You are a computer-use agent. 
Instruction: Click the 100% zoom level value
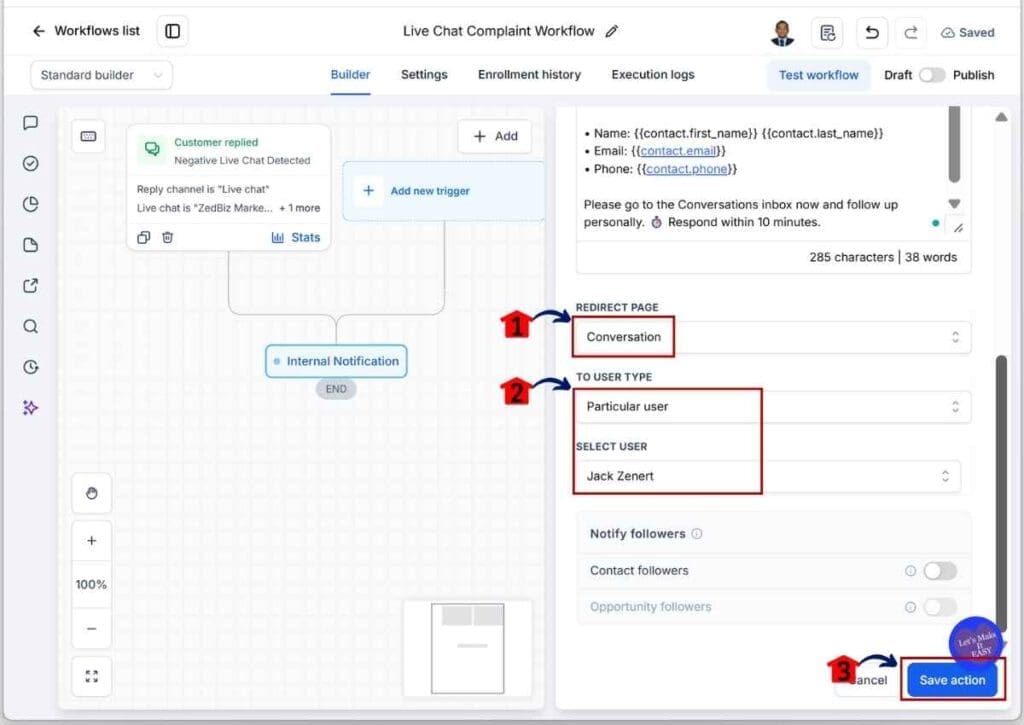tap(91, 585)
